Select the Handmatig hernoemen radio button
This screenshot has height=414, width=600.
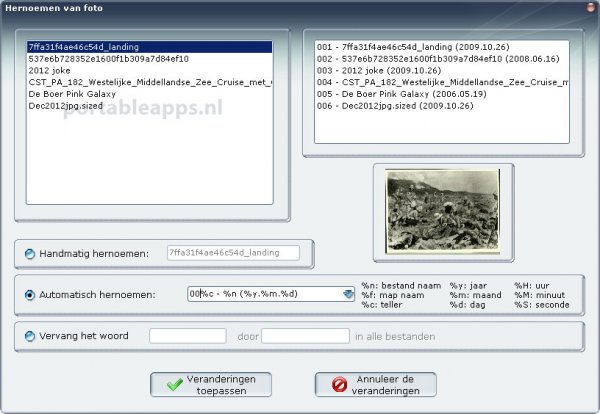pyautogui.click(x=29, y=253)
